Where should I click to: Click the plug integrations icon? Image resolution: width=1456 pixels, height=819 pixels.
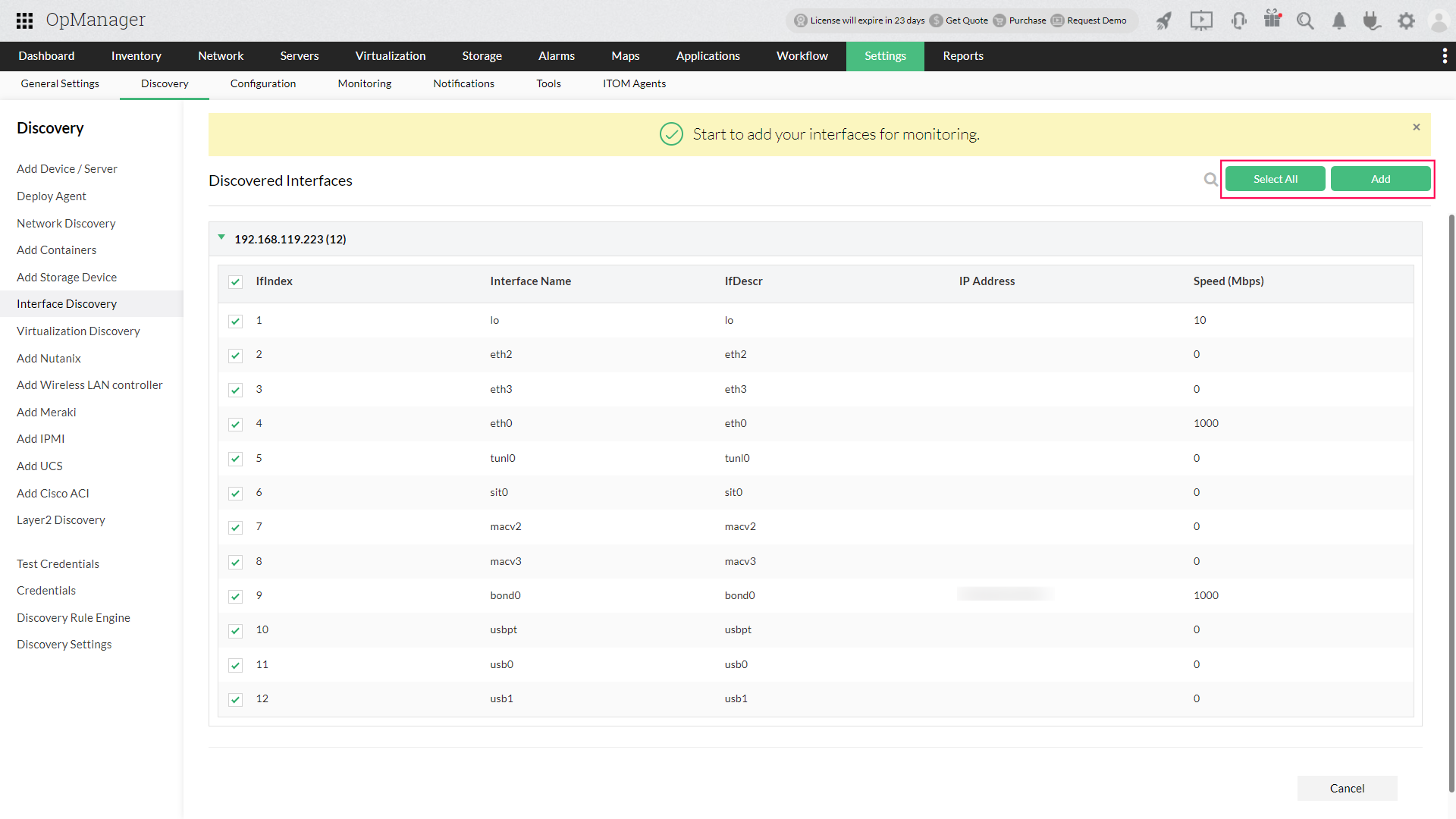pyautogui.click(x=1371, y=20)
